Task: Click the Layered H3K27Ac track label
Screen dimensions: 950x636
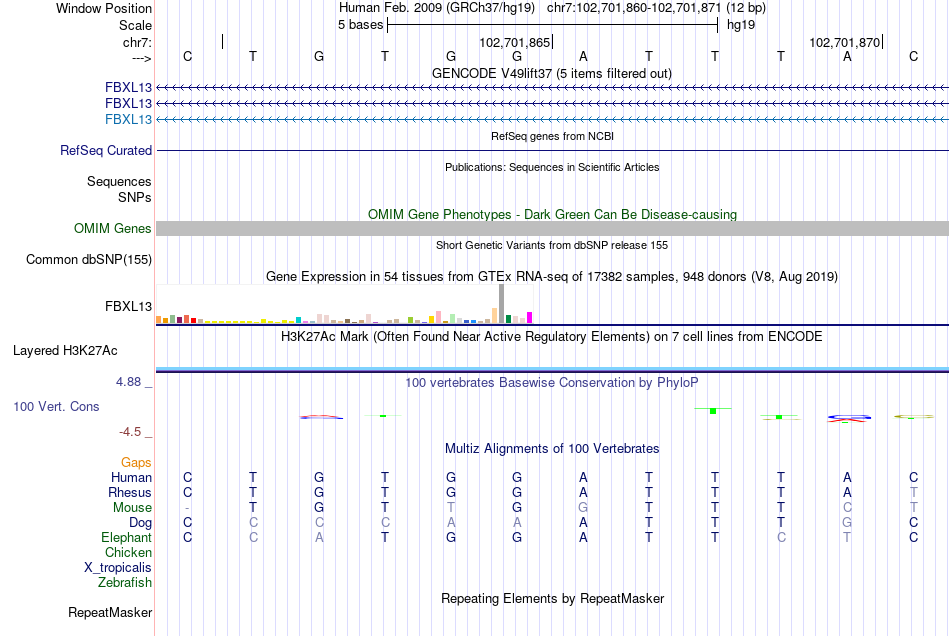Action: [65, 351]
